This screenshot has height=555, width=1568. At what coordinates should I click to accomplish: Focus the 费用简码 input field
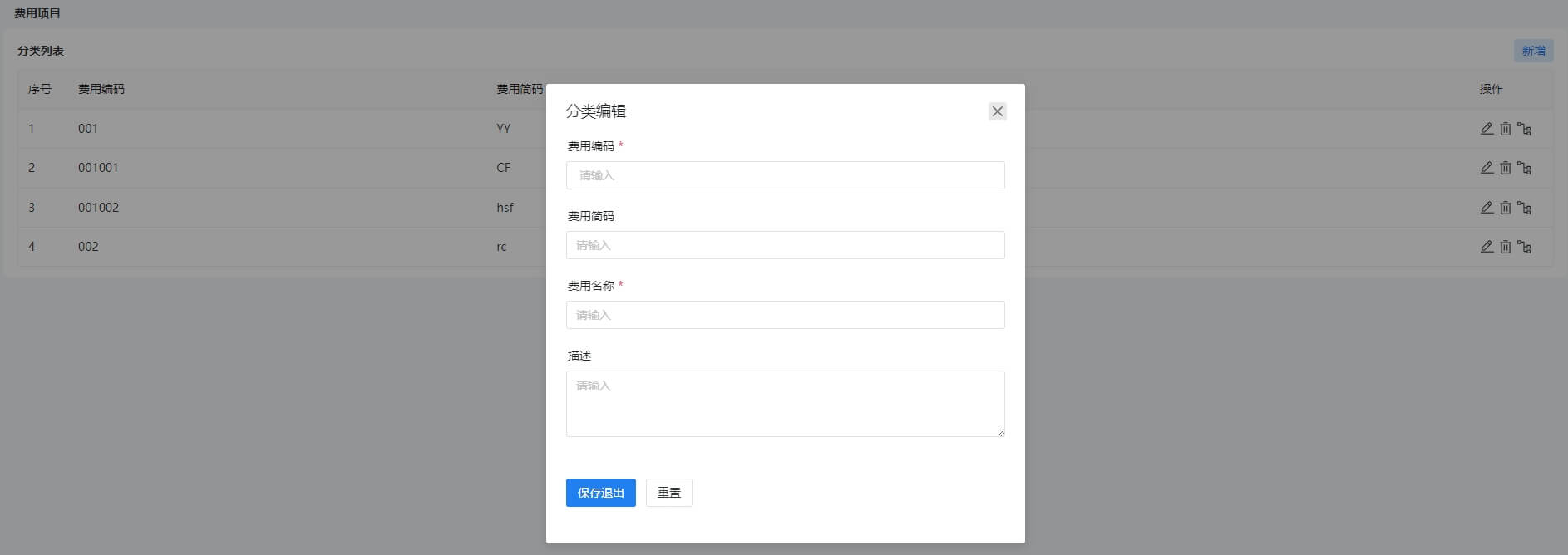click(x=786, y=245)
